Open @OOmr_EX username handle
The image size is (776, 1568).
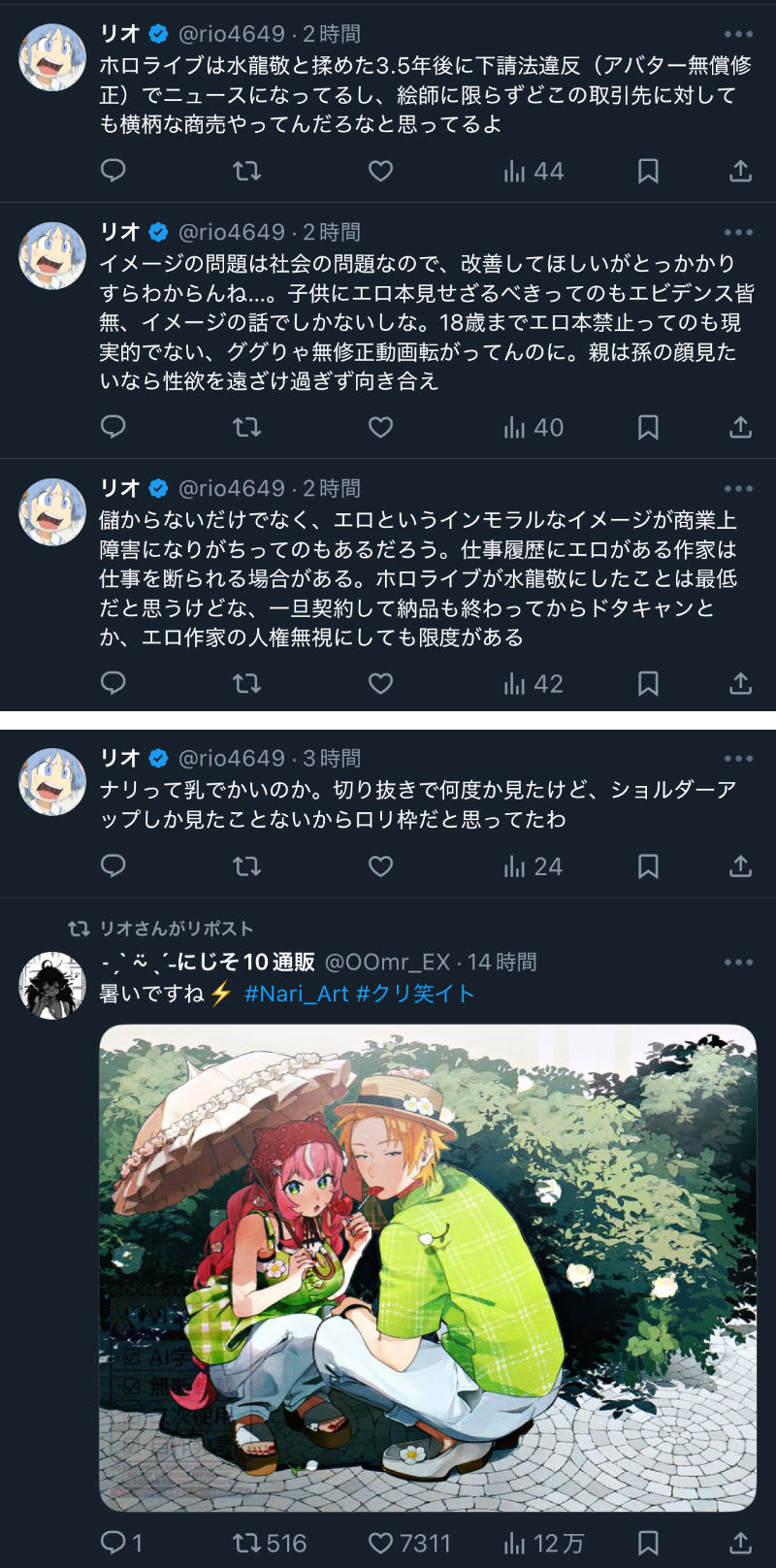click(386, 962)
